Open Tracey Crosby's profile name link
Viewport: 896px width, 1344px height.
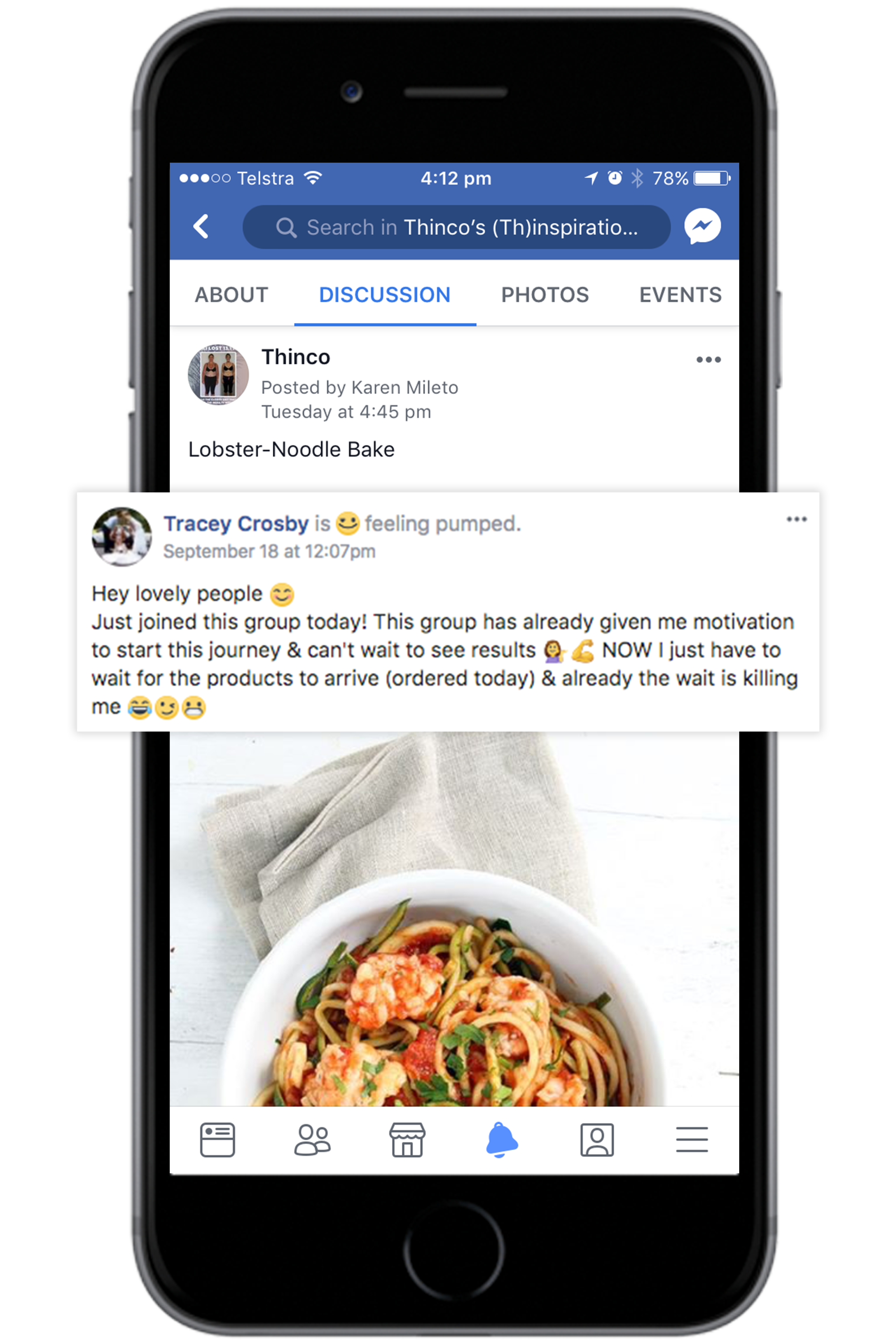point(236,523)
